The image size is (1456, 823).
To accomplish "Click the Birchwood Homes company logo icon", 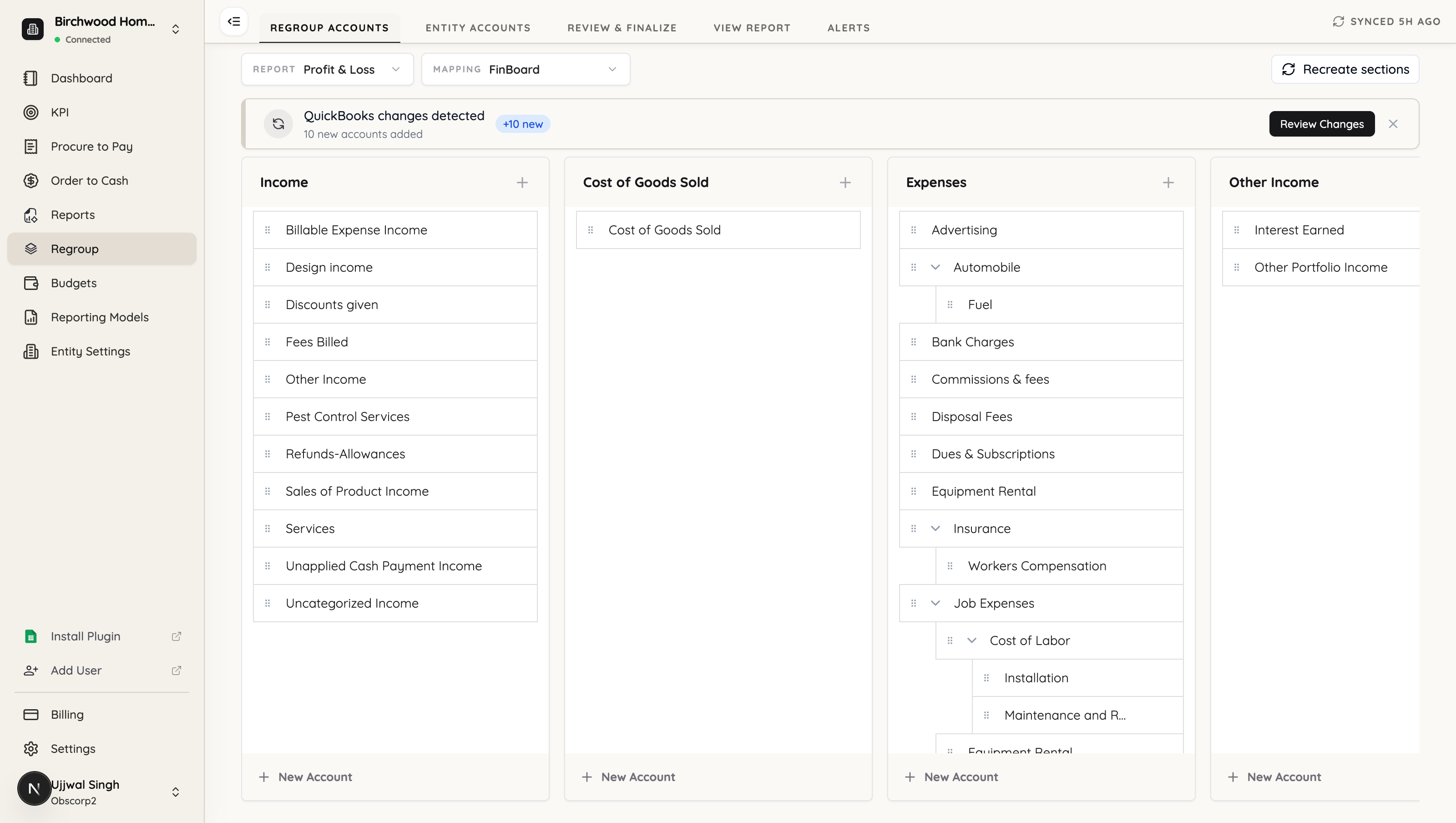I will [33, 29].
